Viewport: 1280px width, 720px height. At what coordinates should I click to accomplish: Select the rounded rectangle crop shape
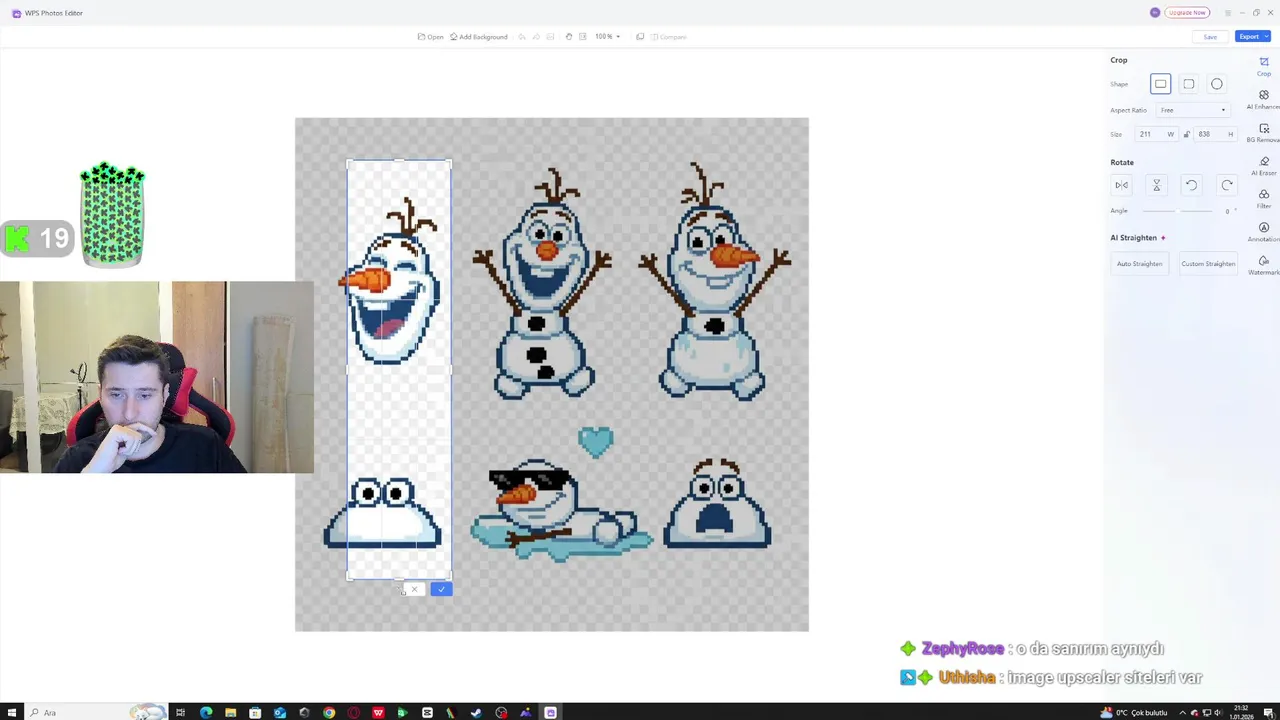(x=1189, y=84)
